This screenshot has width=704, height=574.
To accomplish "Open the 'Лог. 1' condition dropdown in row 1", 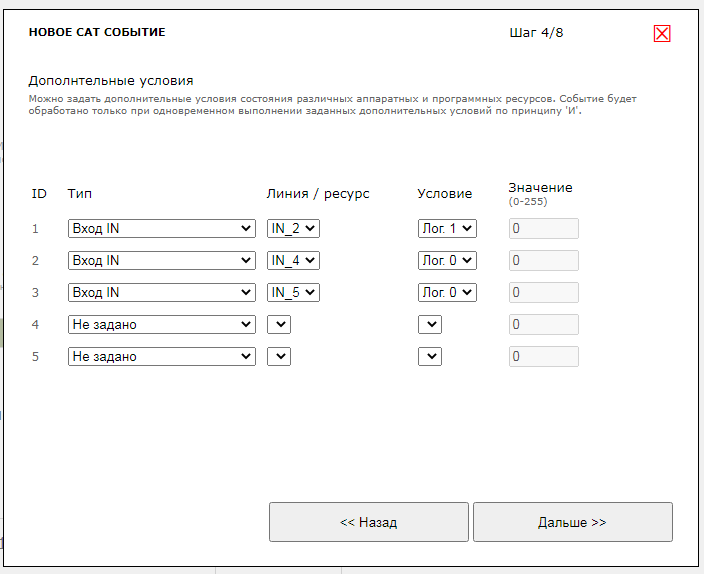I will click(x=447, y=229).
